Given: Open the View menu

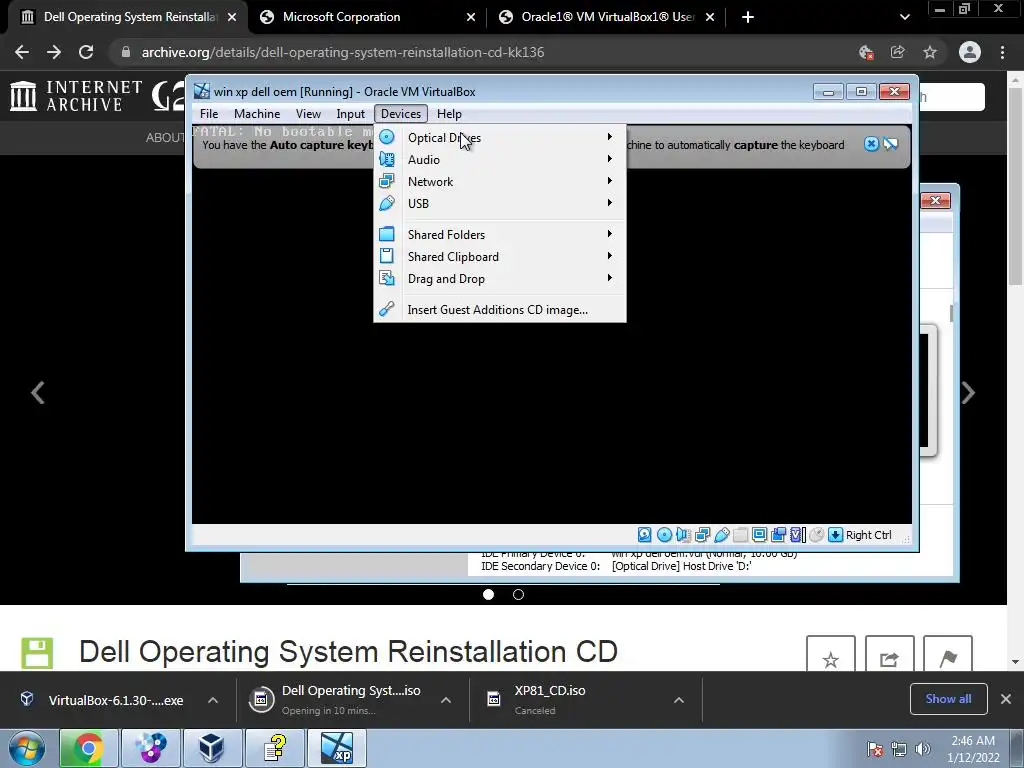Looking at the screenshot, I should [308, 114].
